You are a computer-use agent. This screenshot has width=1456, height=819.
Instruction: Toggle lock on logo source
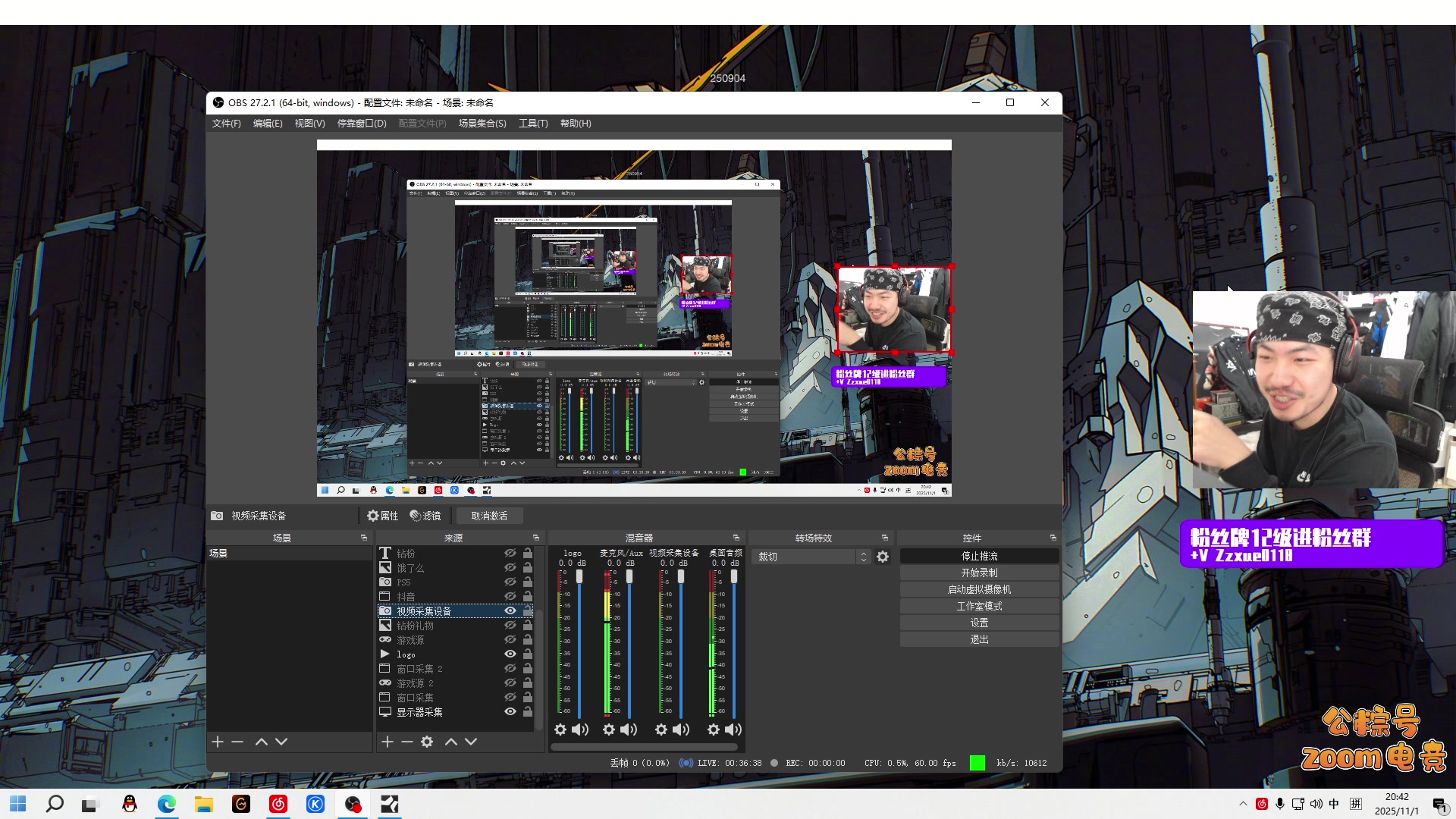(528, 654)
